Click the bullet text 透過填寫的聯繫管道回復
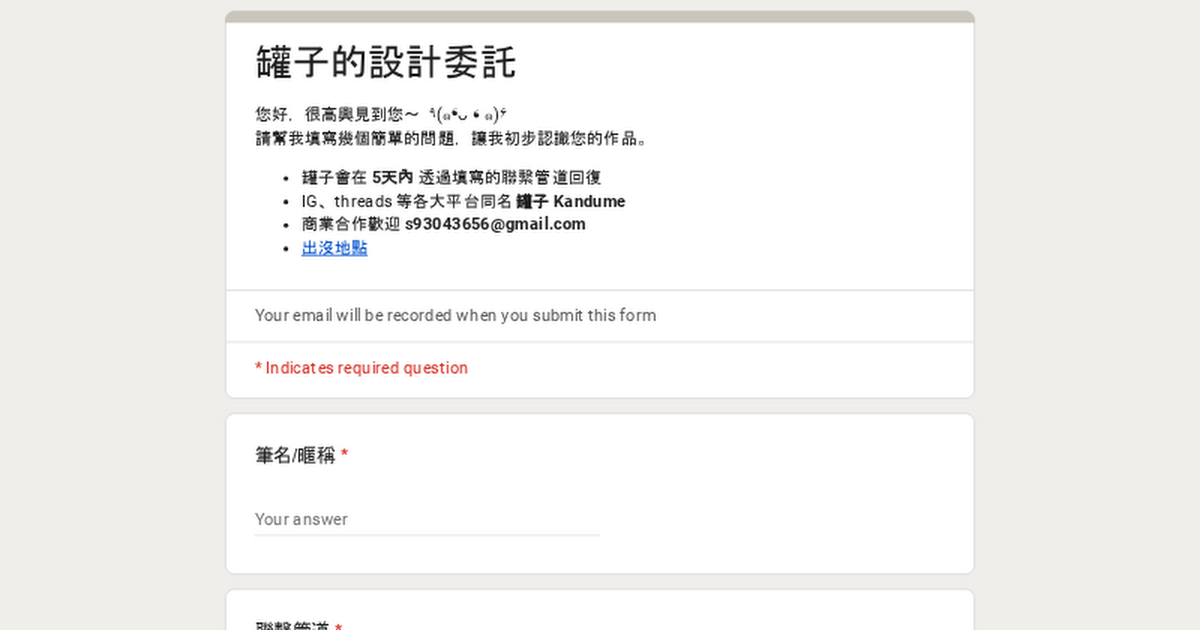This screenshot has height=630, width=1200. (x=510, y=178)
